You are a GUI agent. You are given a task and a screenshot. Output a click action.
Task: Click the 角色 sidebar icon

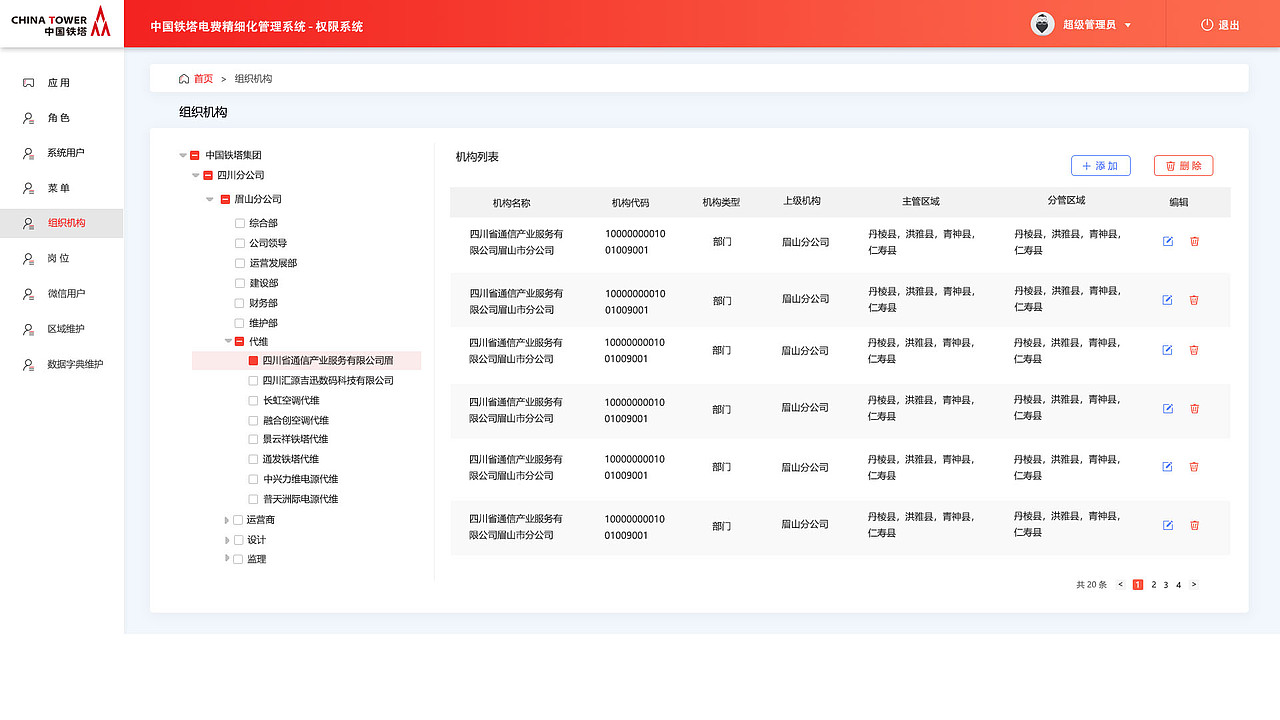coord(29,118)
